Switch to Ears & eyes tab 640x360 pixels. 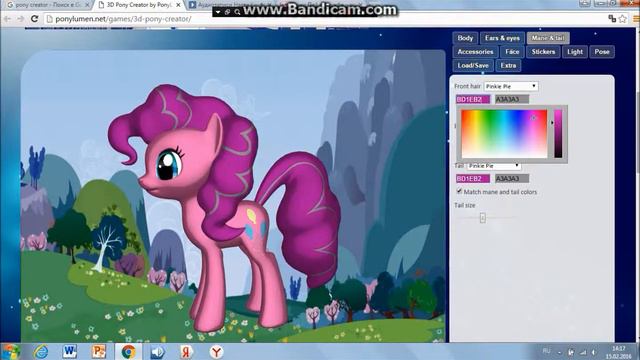click(502, 38)
